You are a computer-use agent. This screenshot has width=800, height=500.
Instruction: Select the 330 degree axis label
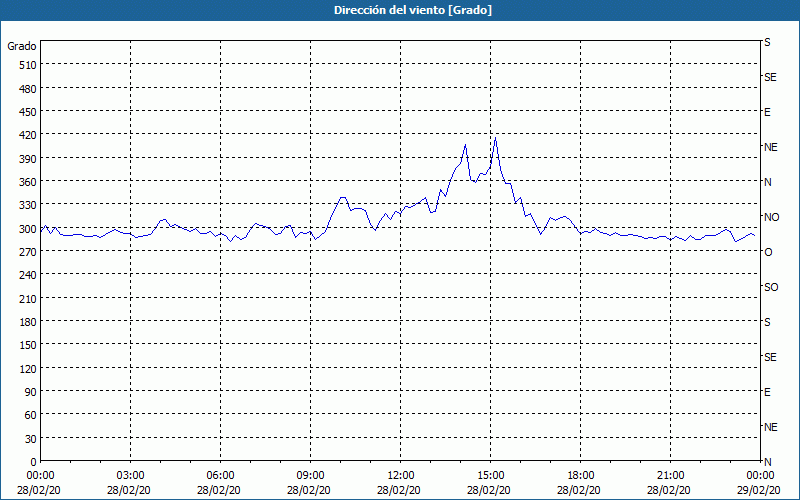(x=28, y=205)
